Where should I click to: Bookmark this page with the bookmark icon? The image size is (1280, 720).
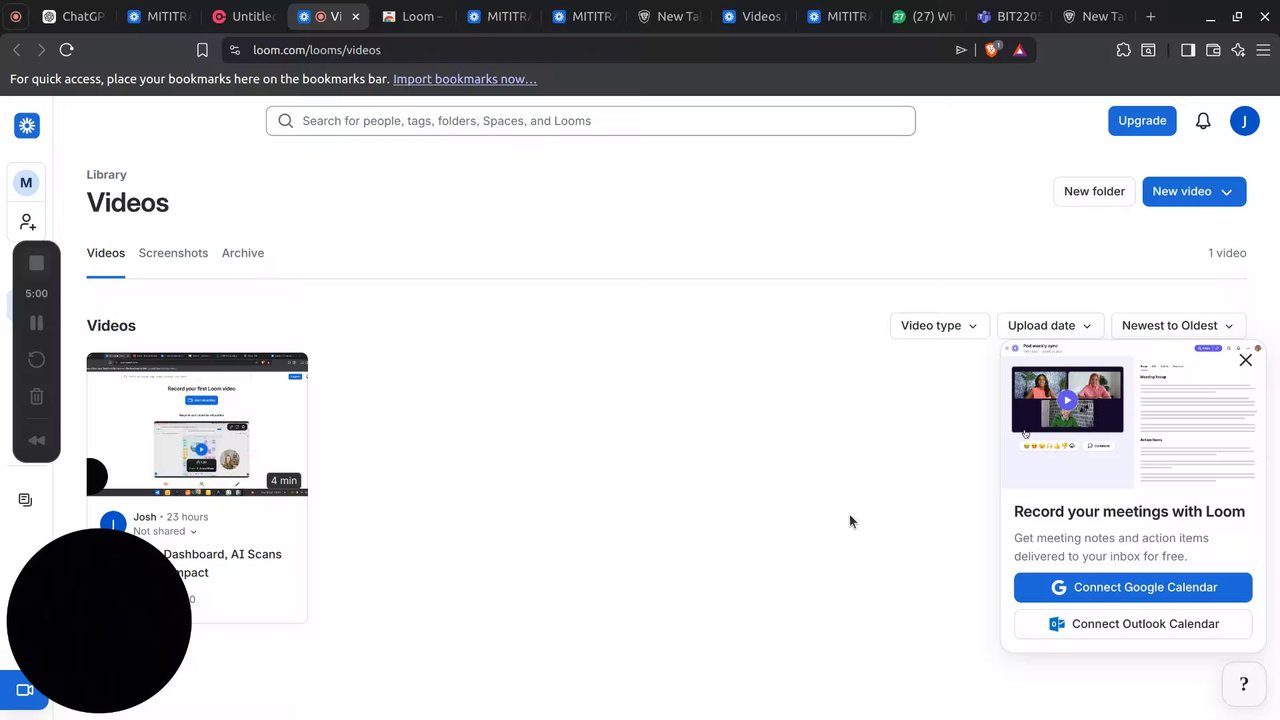point(202,50)
